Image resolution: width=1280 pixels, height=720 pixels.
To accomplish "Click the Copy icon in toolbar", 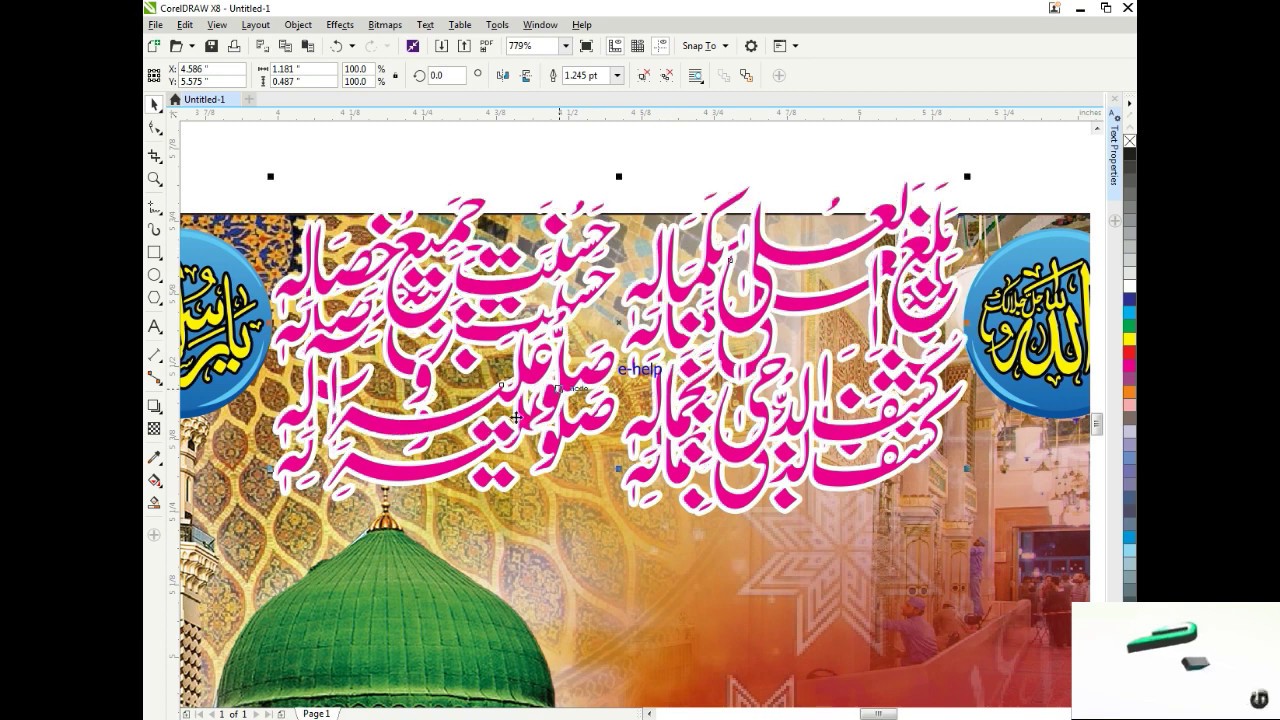I will [285, 46].
